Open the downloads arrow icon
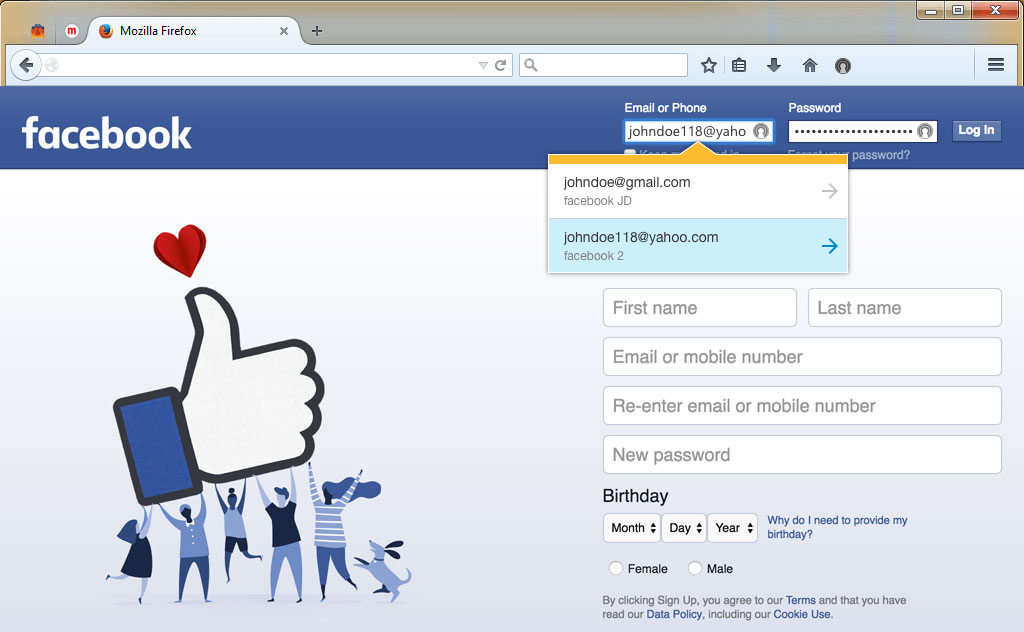Screen dimensions: 1024x632 773,65
